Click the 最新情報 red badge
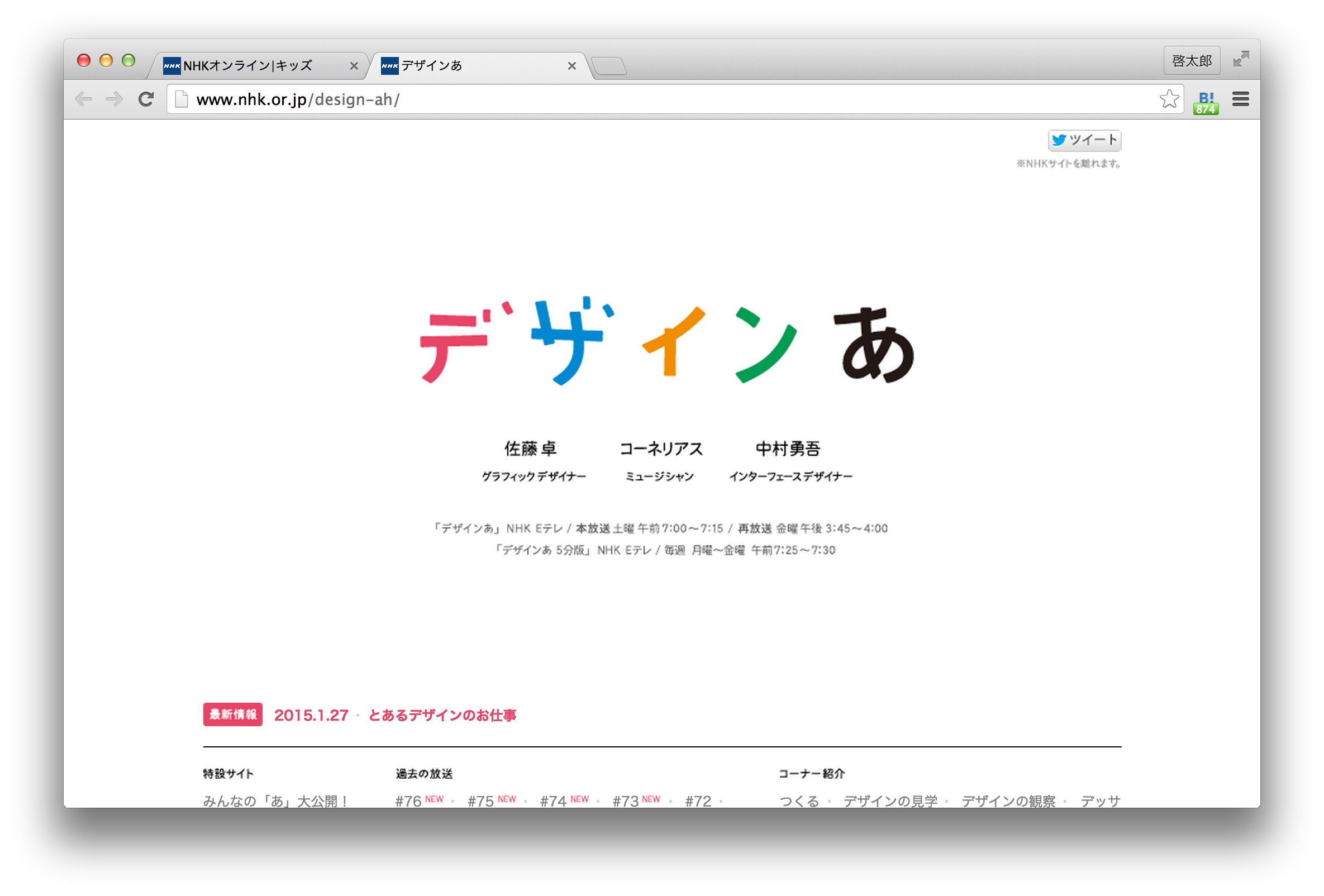The image size is (1324, 896). pyautogui.click(x=232, y=714)
